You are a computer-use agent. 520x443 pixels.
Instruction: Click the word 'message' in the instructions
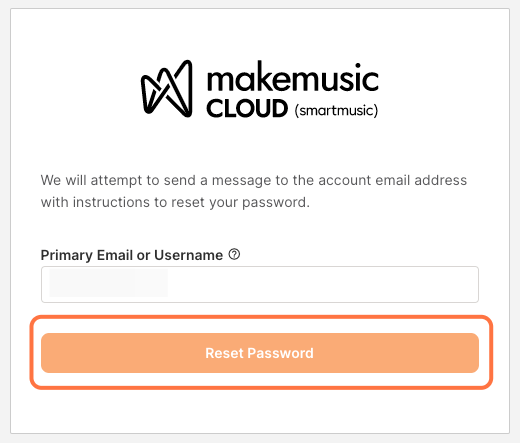click(x=242, y=181)
